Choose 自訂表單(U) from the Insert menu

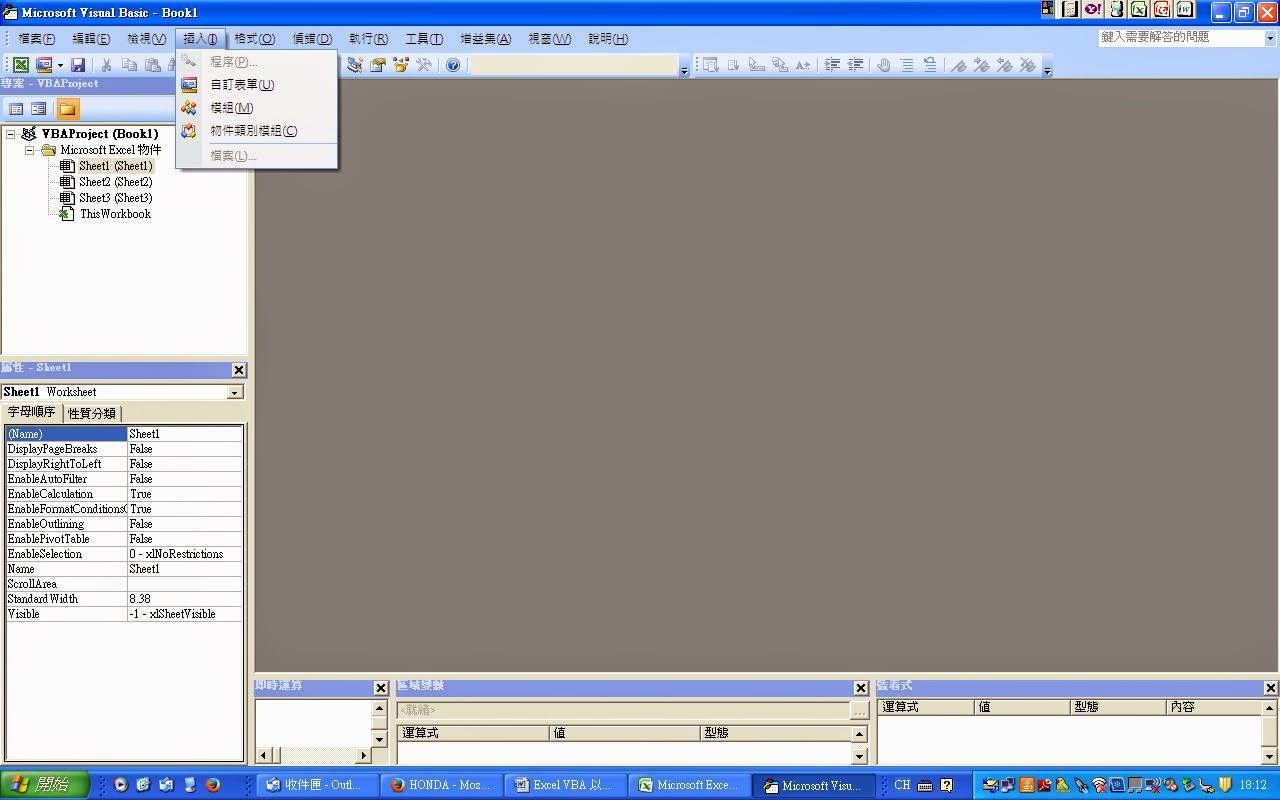[257, 85]
